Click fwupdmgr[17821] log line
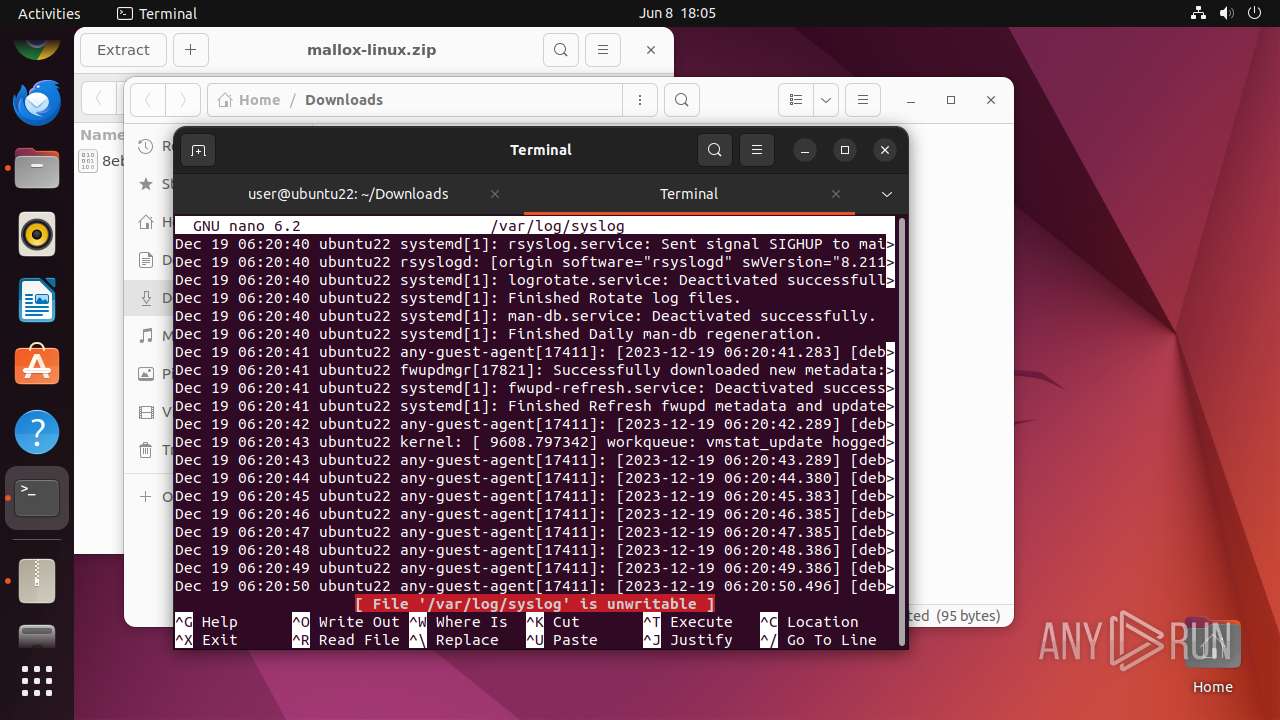This screenshot has height=720, width=1280. tap(535, 370)
